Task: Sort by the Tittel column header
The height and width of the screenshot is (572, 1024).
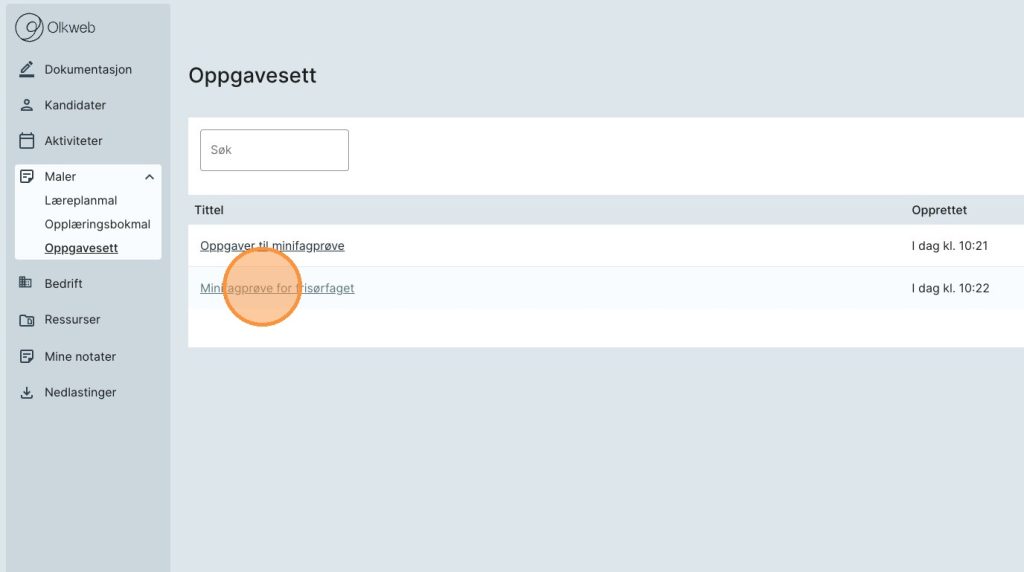Action: [209, 210]
